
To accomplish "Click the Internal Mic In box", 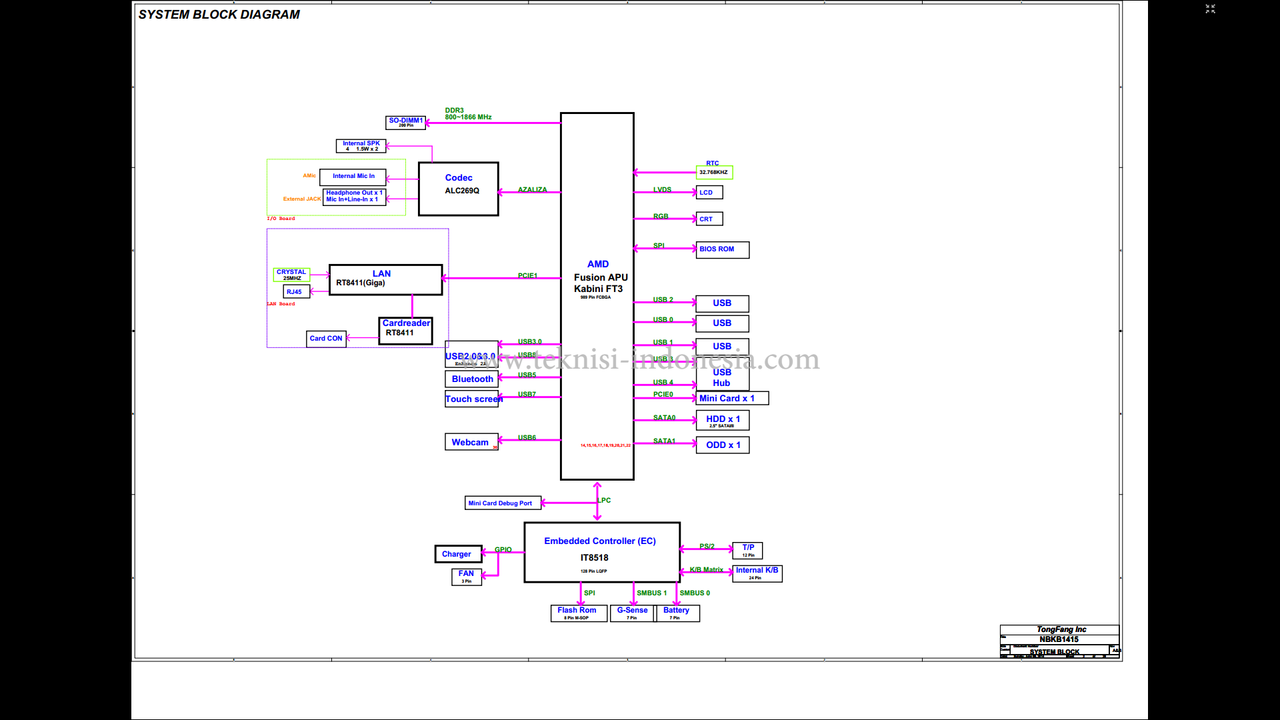I will click(x=353, y=176).
